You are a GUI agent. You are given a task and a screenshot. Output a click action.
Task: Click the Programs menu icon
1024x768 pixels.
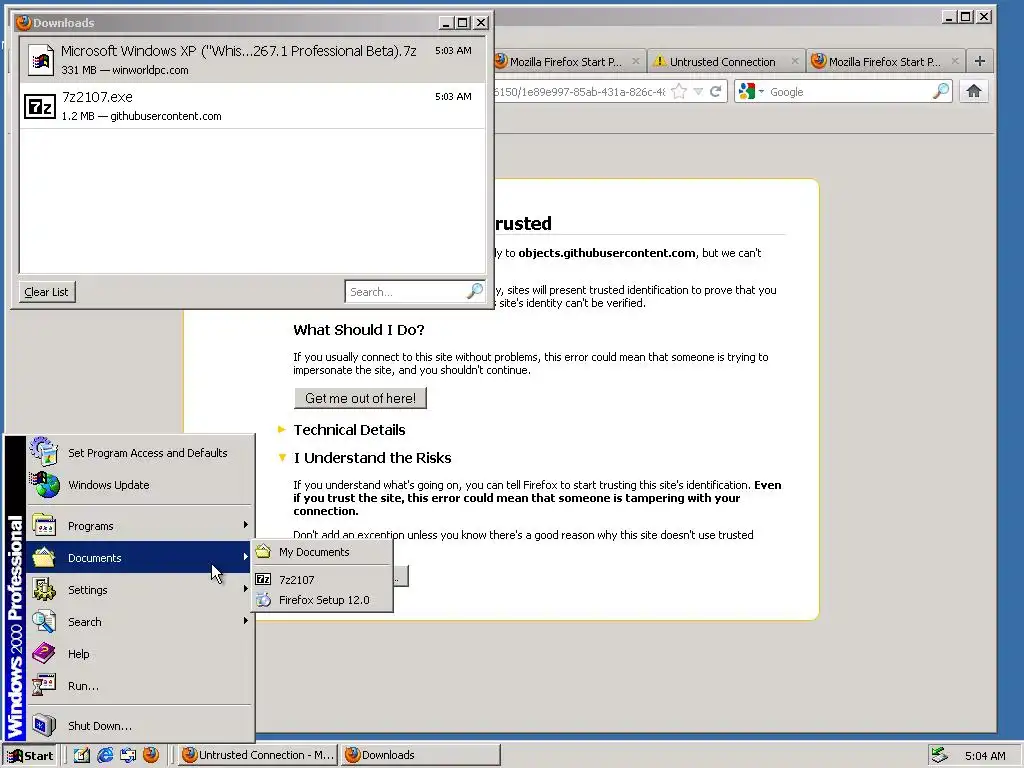(44, 526)
